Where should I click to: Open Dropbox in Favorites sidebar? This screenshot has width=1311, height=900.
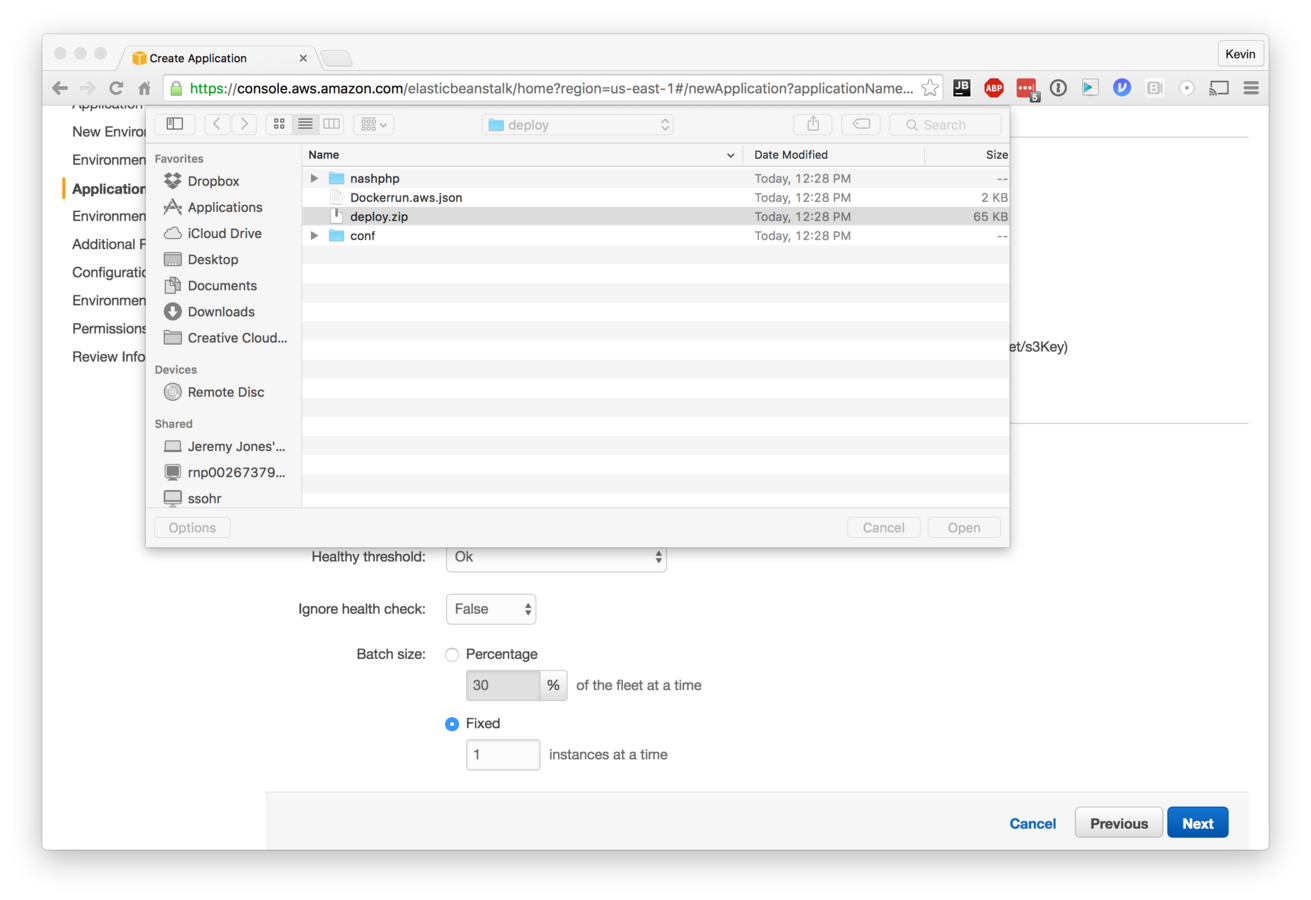(213, 181)
